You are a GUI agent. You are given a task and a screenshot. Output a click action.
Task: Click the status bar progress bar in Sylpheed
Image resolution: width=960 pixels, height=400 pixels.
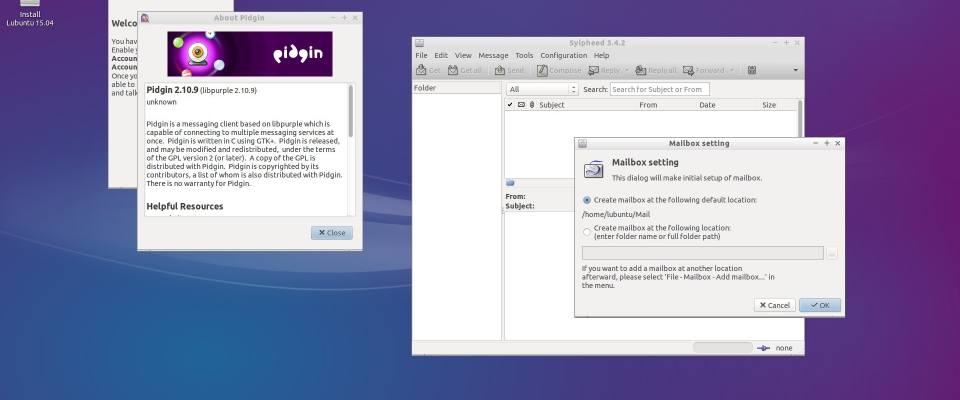point(722,348)
